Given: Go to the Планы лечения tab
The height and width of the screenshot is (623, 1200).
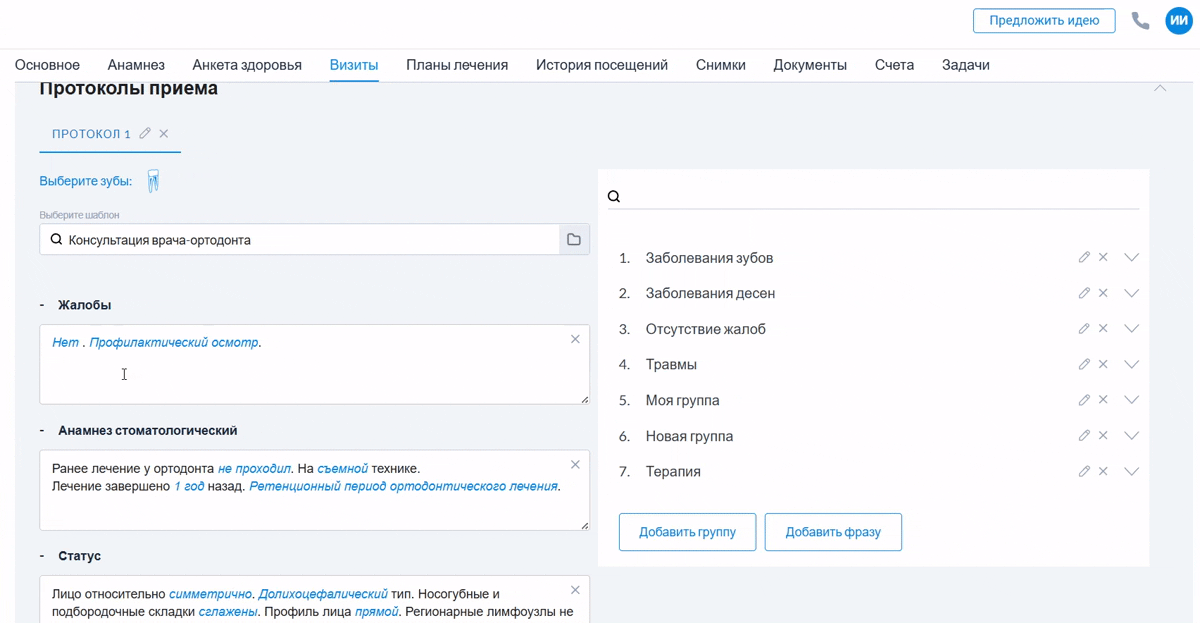Looking at the screenshot, I should coord(457,65).
